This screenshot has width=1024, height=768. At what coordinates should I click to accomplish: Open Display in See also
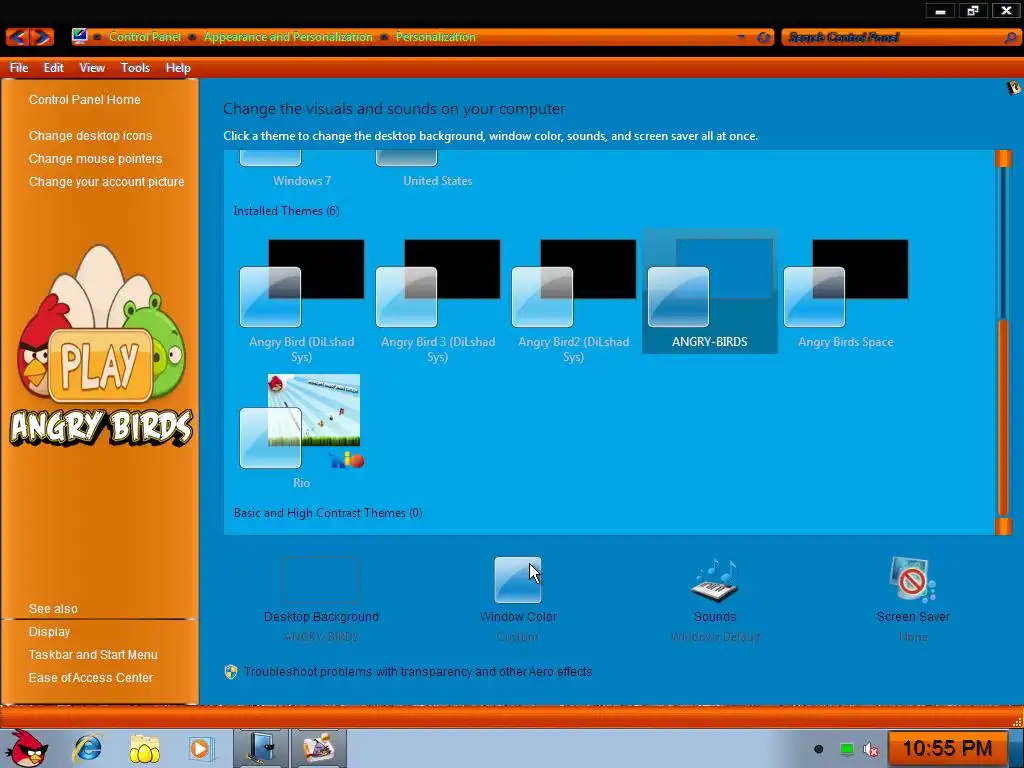(49, 632)
